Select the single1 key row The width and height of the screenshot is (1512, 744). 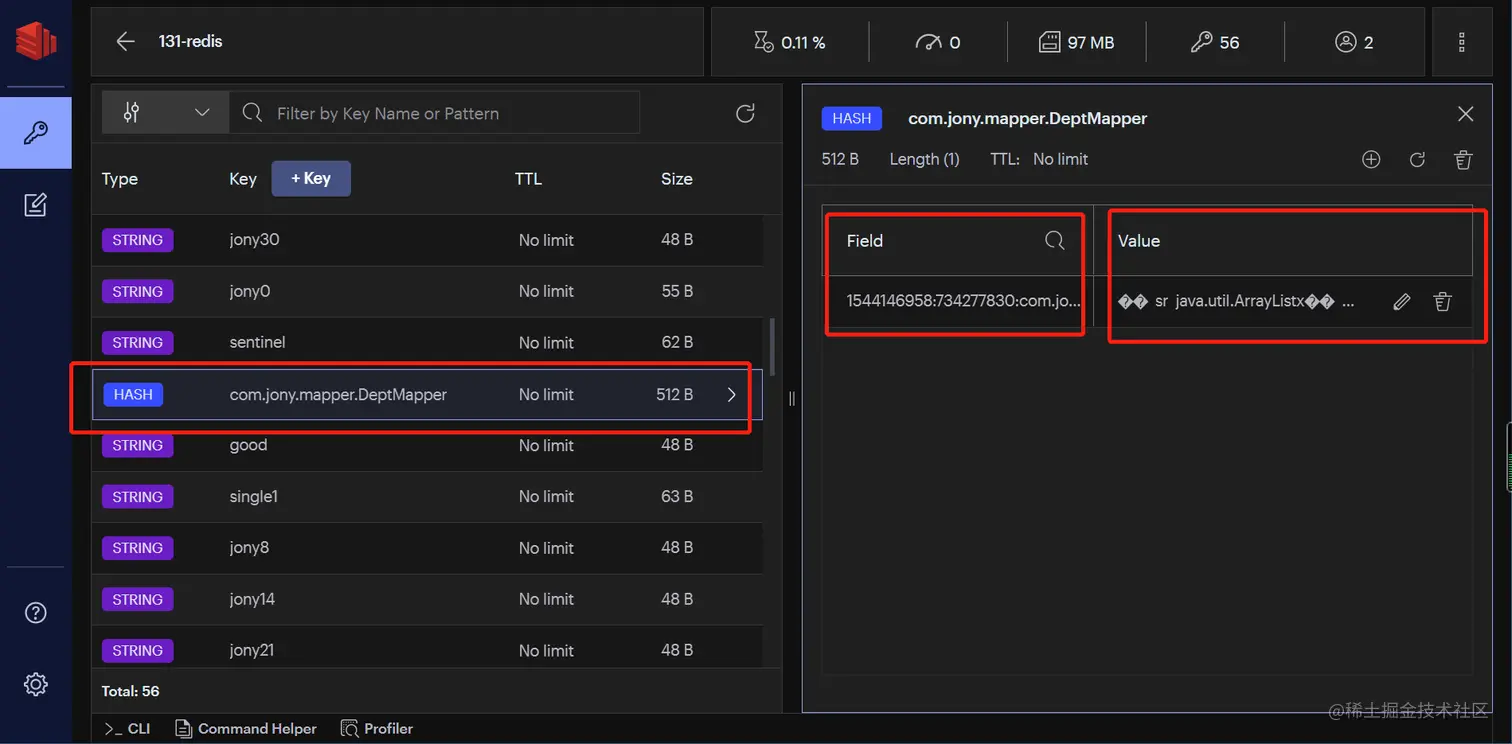[427, 497]
